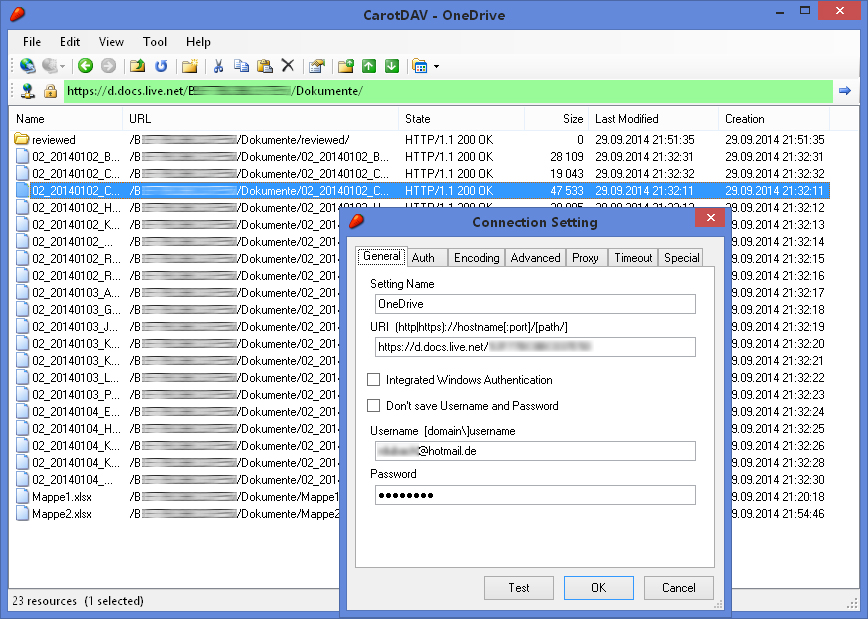Open the Properties icon in toolbar
Viewport: 868px width, 619px height.
[317, 66]
